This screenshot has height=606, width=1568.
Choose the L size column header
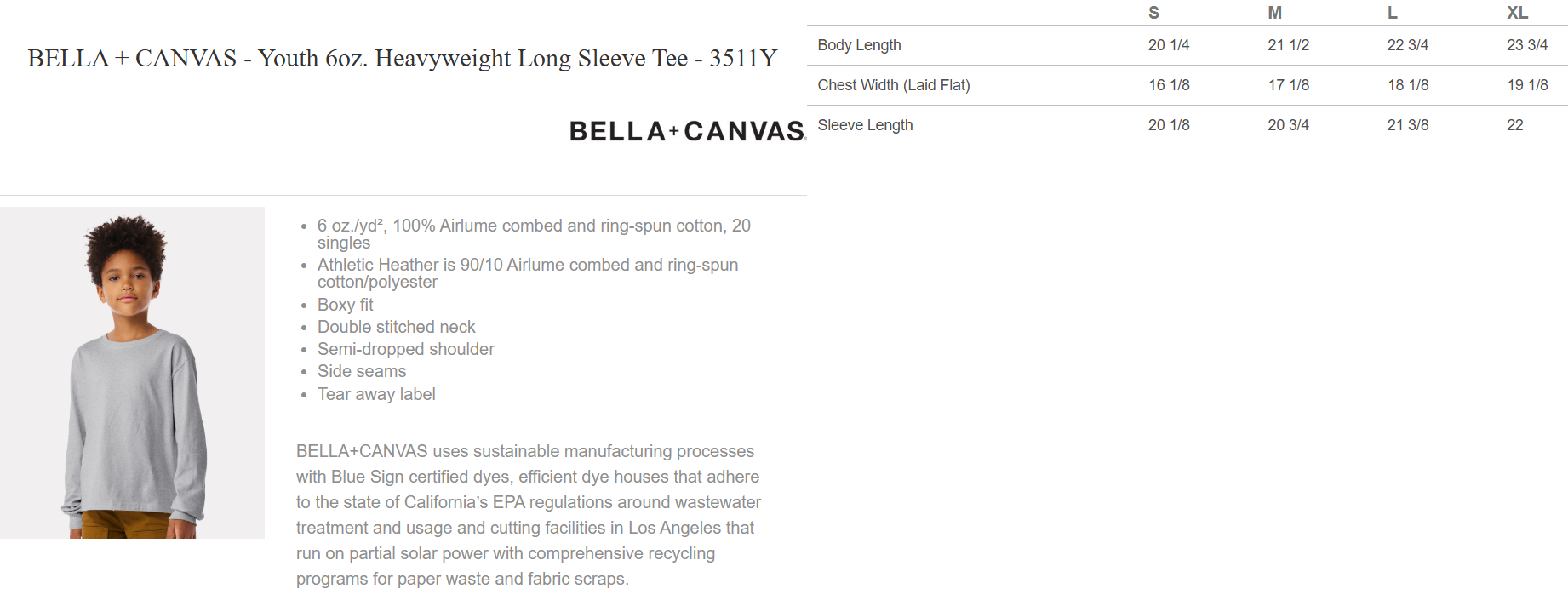(x=1393, y=13)
